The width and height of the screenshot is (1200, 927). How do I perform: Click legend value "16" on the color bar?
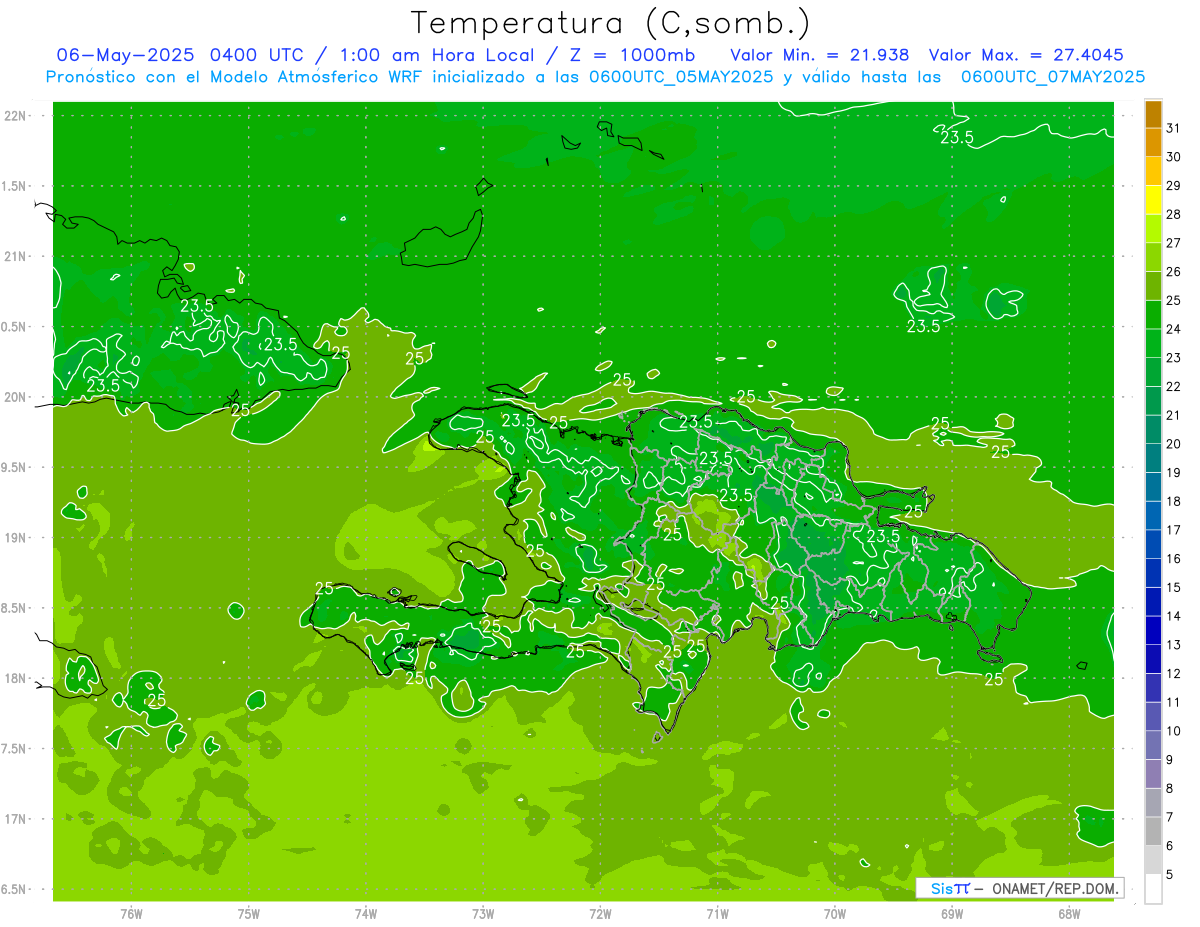pos(1174,559)
